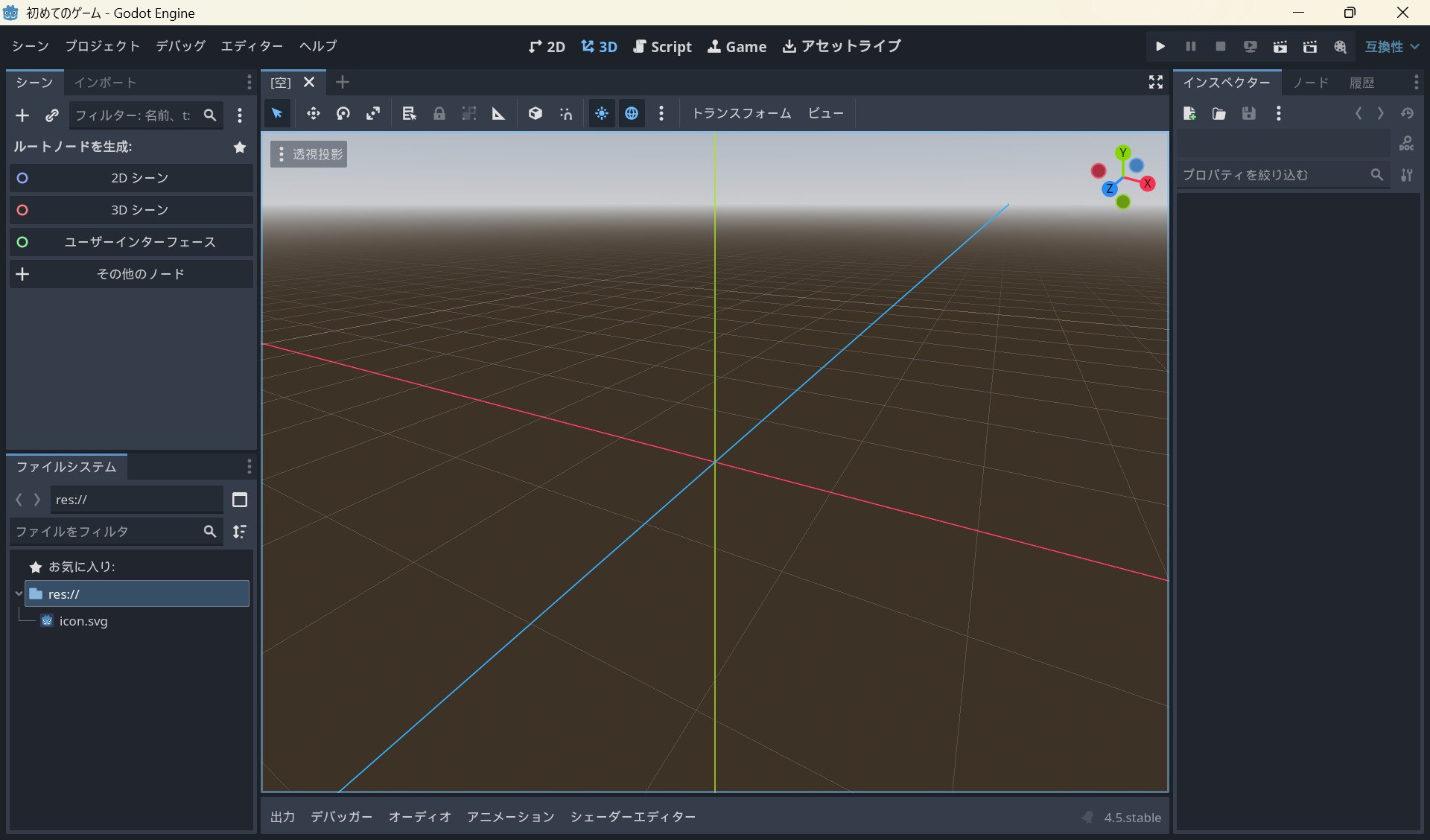Open Inspector extra resource options dots
This screenshot has height=840, width=1430.
click(1279, 113)
